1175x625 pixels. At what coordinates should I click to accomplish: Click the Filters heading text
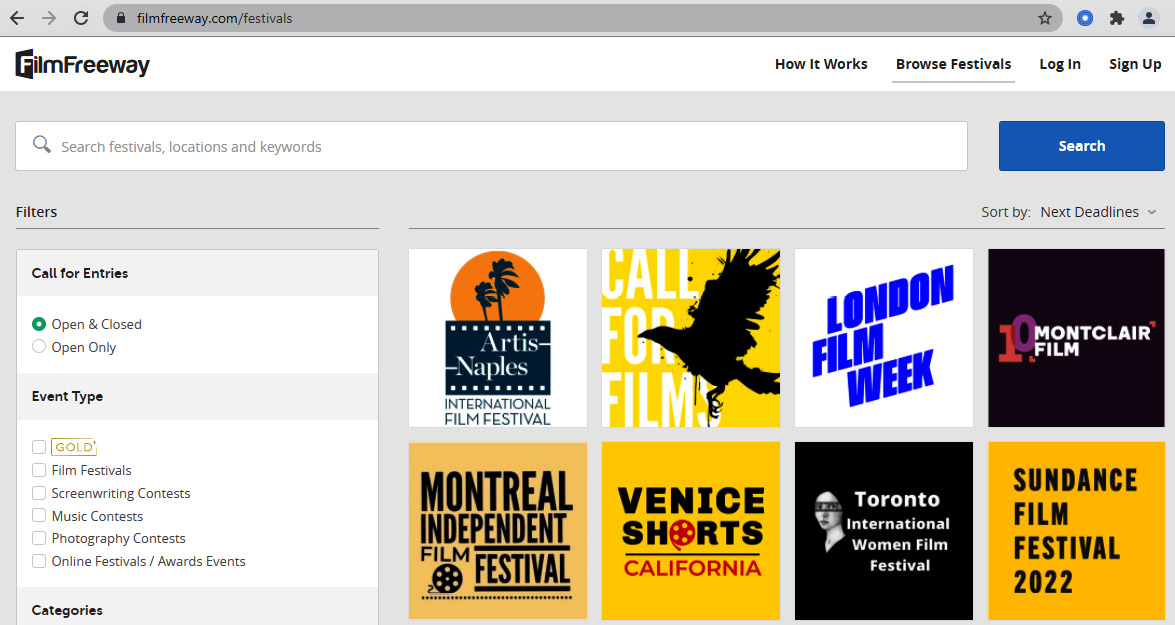pyautogui.click(x=36, y=212)
